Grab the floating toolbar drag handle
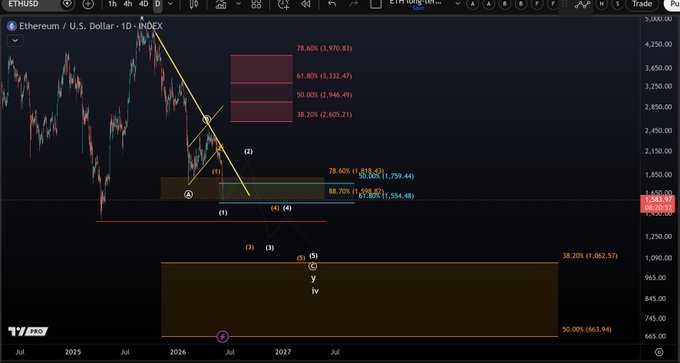 click(564, 4)
